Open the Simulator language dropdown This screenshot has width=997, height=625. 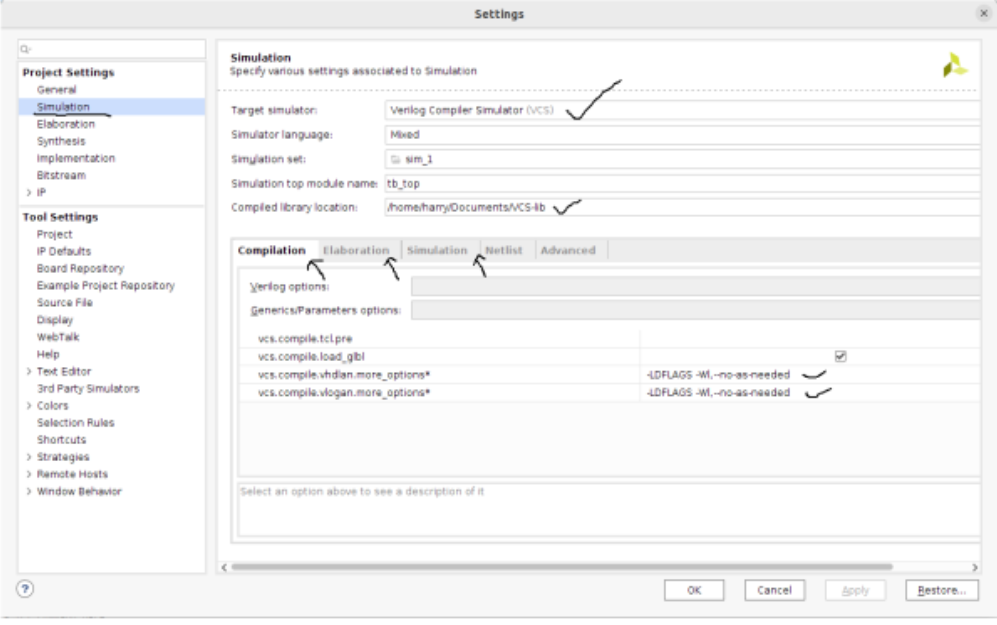(680, 134)
